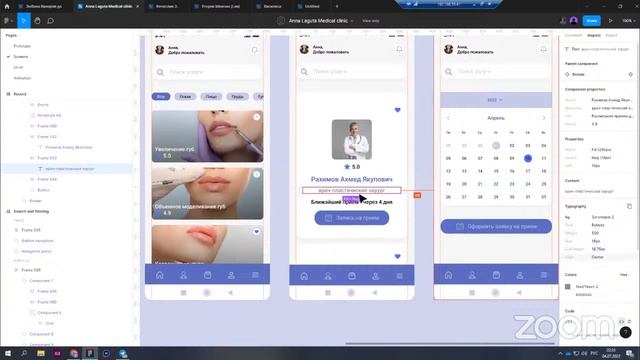Screen dimensions: 640x360
Task: Toggle the heart on 'Увеличение губ' card
Action: (257, 117)
